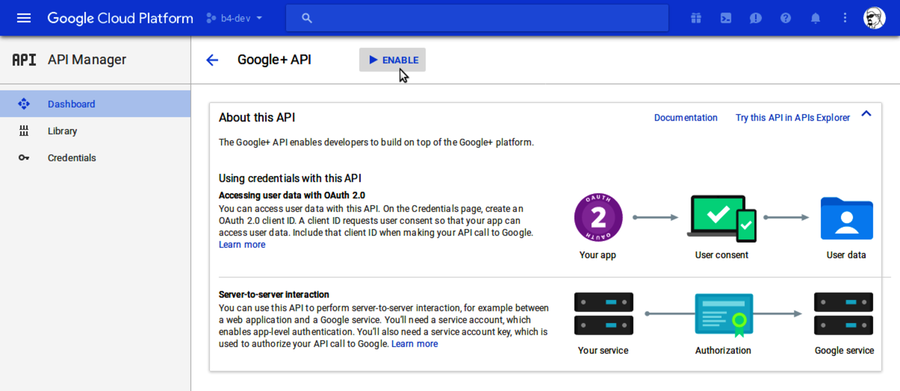Click the API Manager header icon

click(x=24, y=60)
